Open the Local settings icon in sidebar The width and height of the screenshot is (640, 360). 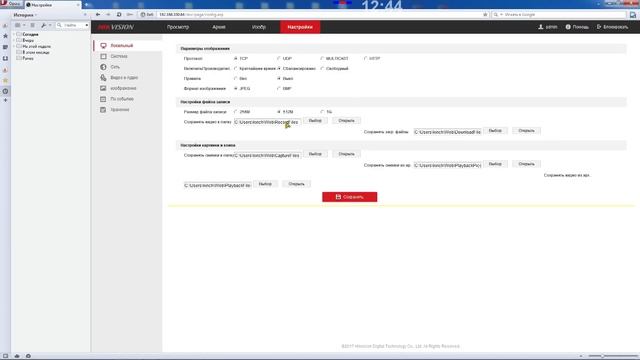(x=103, y=46)
